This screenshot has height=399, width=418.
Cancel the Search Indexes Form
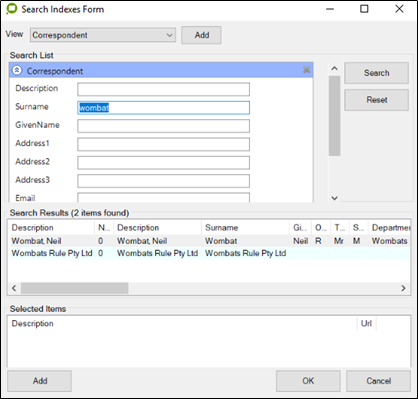pos(378,381)
